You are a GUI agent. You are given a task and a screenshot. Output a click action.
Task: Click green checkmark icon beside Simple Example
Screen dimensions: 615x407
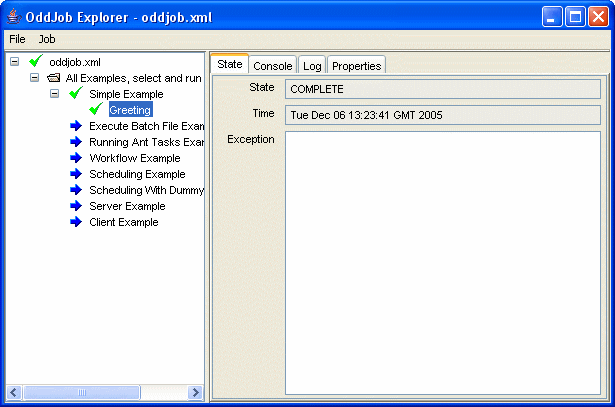coord(75,94)
